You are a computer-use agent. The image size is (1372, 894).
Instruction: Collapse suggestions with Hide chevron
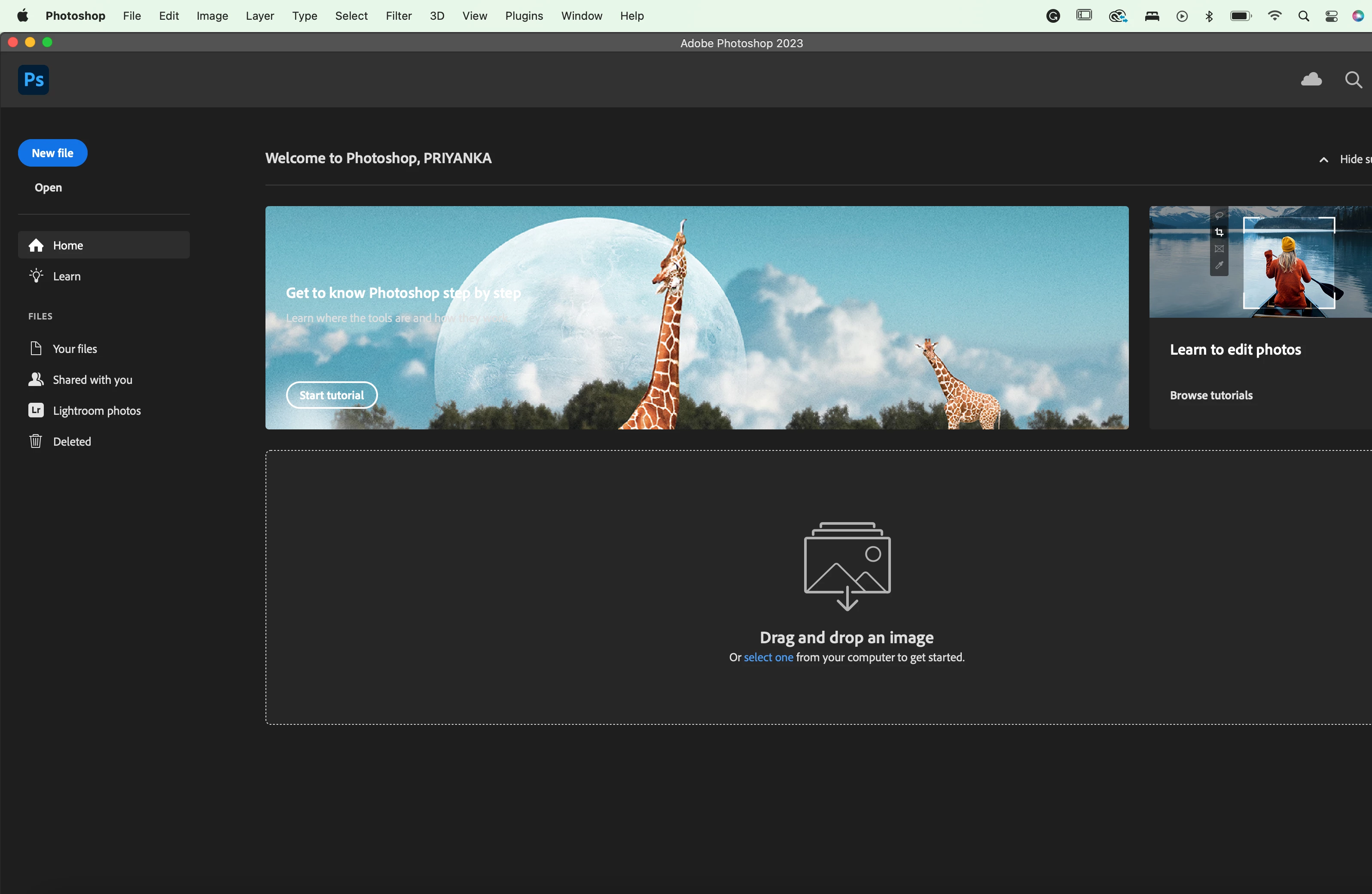[1324, 160]
